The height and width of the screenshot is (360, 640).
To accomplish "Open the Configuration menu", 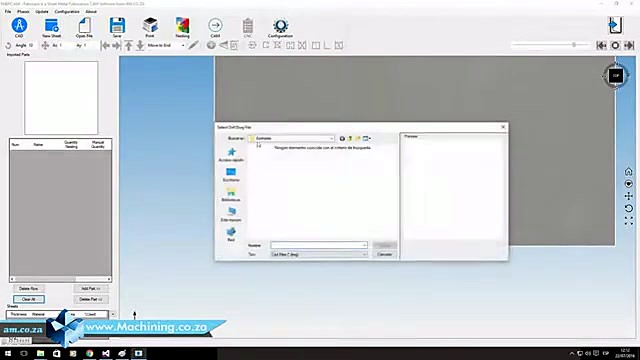I will point(67,11).
